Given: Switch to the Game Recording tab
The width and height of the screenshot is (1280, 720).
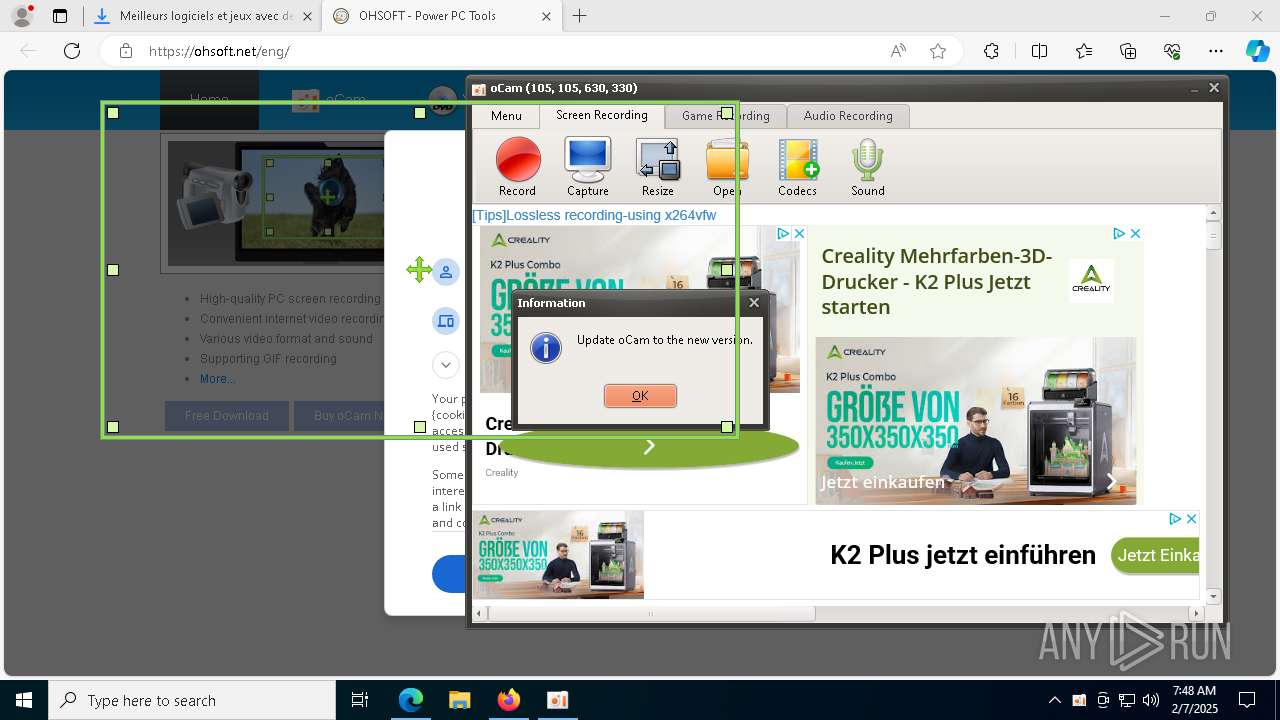Looking at the screenshot, I should point(726,116).
